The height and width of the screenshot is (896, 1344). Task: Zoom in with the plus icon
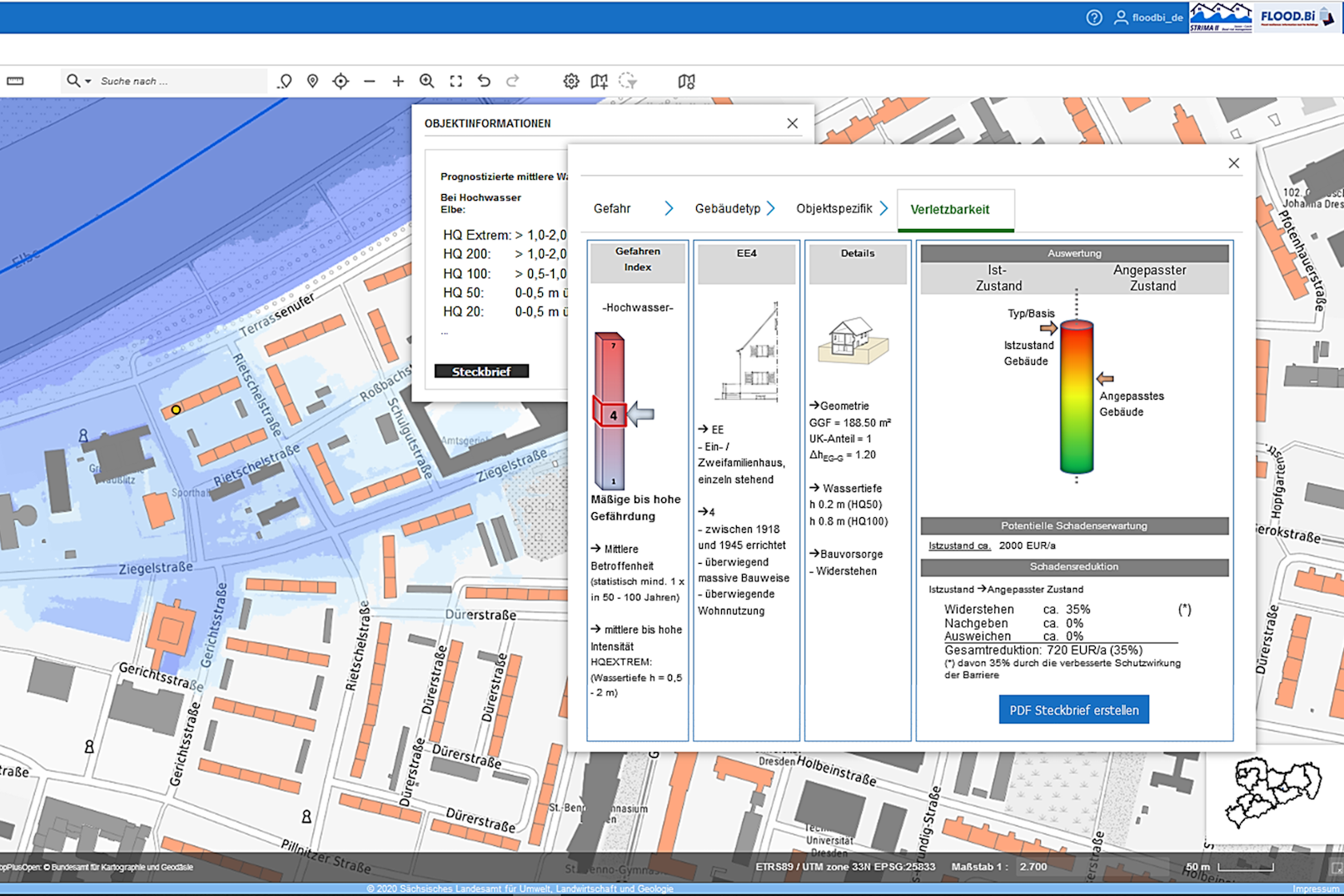point(398,81)
